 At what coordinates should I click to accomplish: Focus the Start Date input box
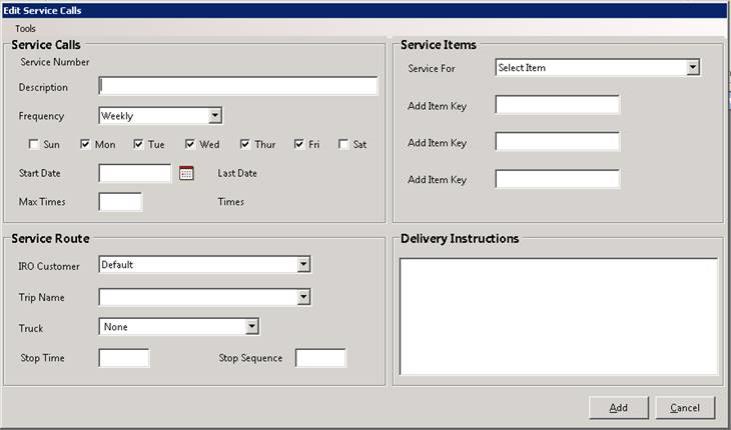pyautogui.click(x=135, y=174)
